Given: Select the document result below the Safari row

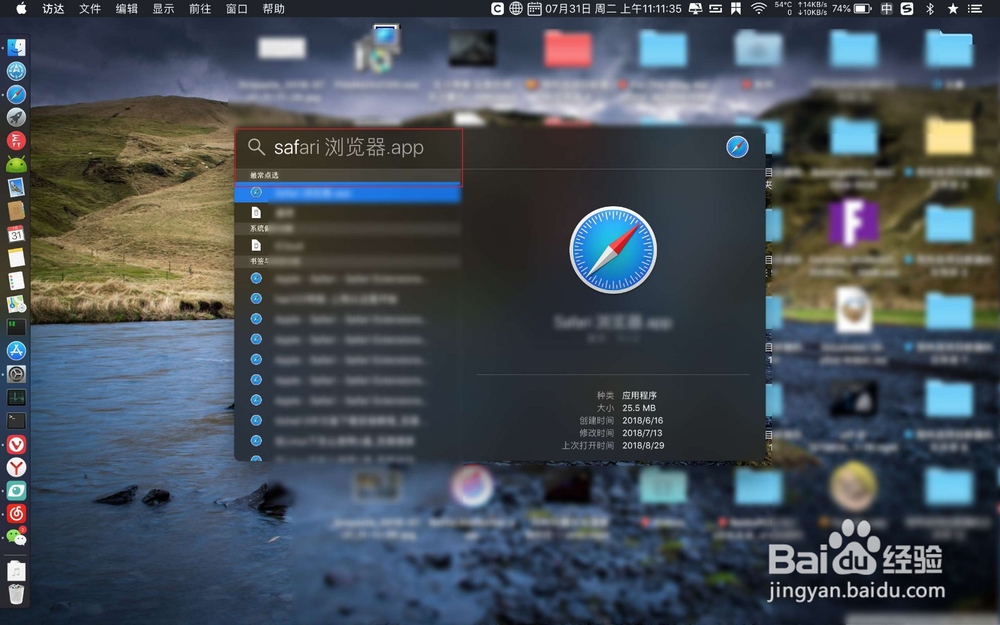Looking at the screenshot, I should click(x=348, y=213).
